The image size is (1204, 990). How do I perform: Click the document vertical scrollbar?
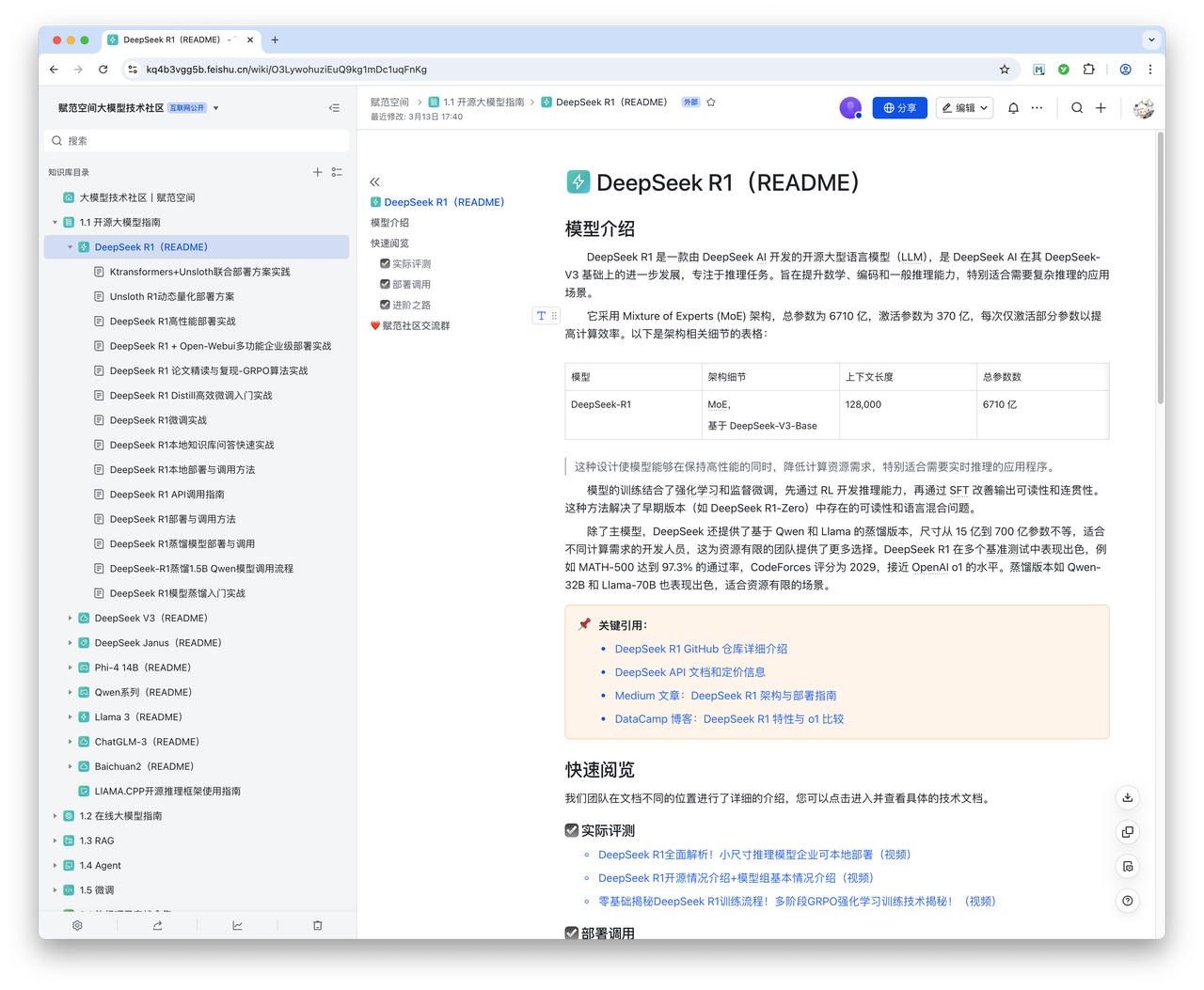[1160, 268]
